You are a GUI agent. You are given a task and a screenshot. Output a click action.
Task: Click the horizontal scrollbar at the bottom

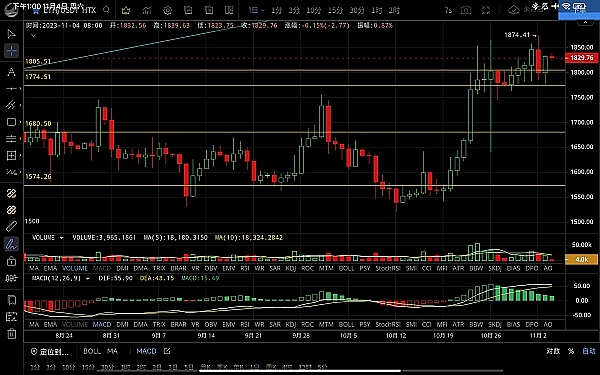pyautogui.click(x=300, y=370)
